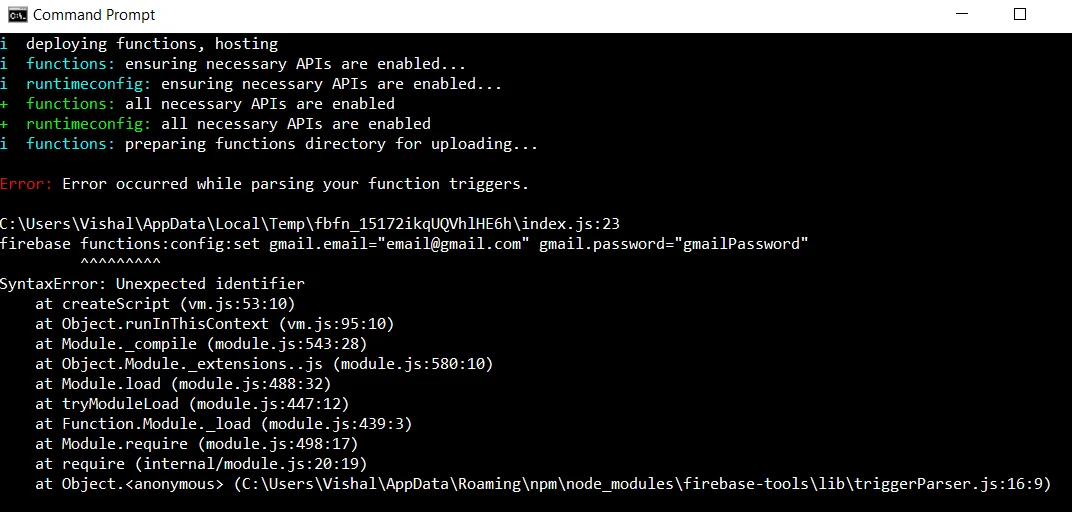Click the 'at createScript (vm.js:53:10)' line

tap(165, 304)
